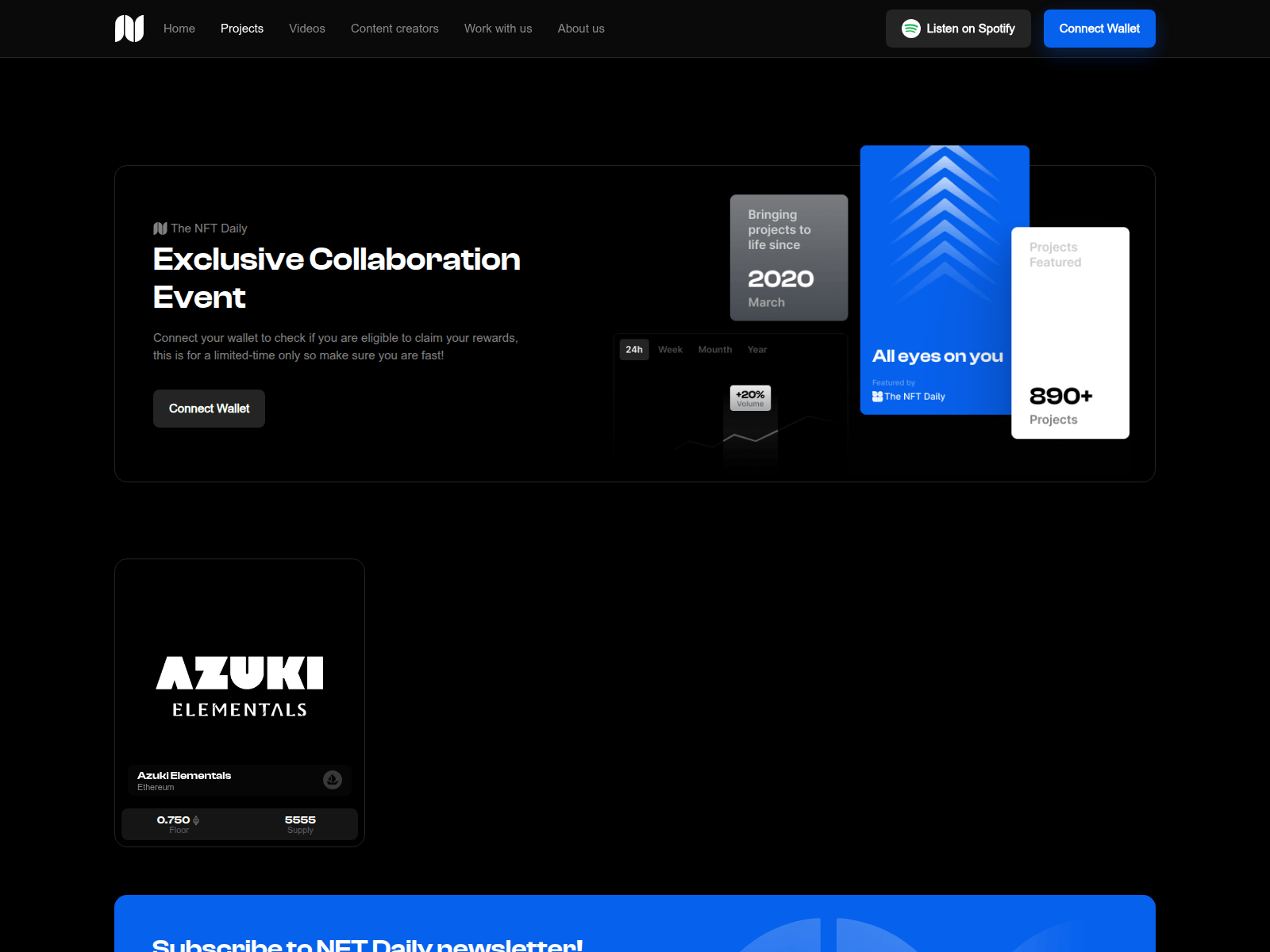Click the 0.750 floor price value

point(173,820)
